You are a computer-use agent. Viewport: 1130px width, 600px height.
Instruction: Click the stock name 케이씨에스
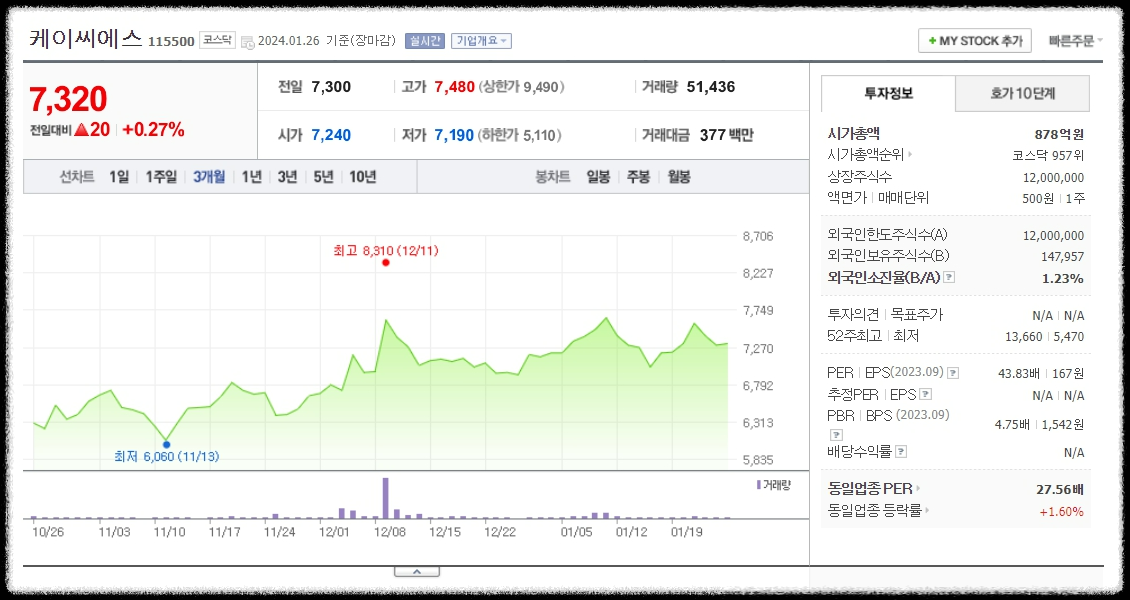click(86, 38)
